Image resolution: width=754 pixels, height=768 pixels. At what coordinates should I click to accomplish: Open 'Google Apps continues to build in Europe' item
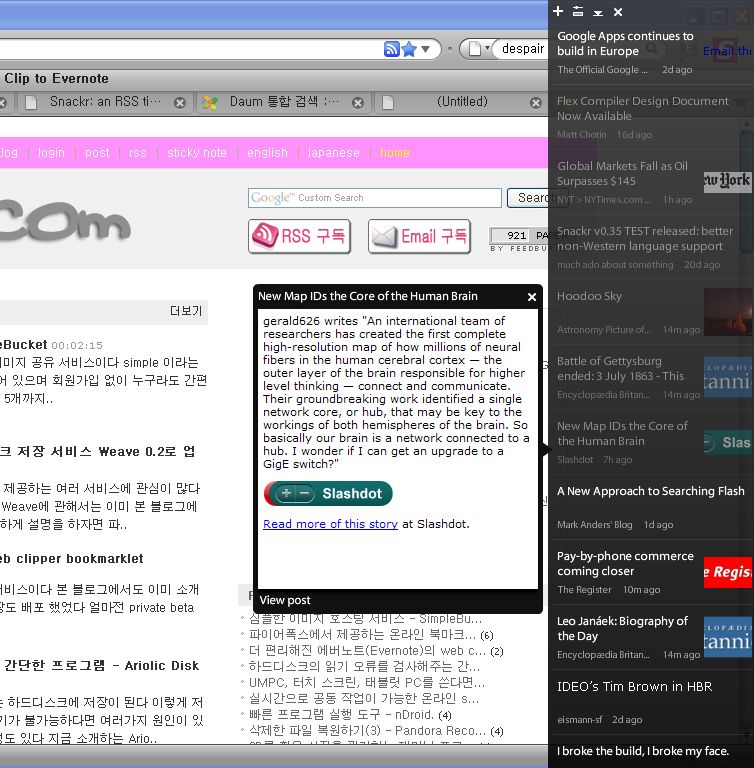click(x=625, y=44)
